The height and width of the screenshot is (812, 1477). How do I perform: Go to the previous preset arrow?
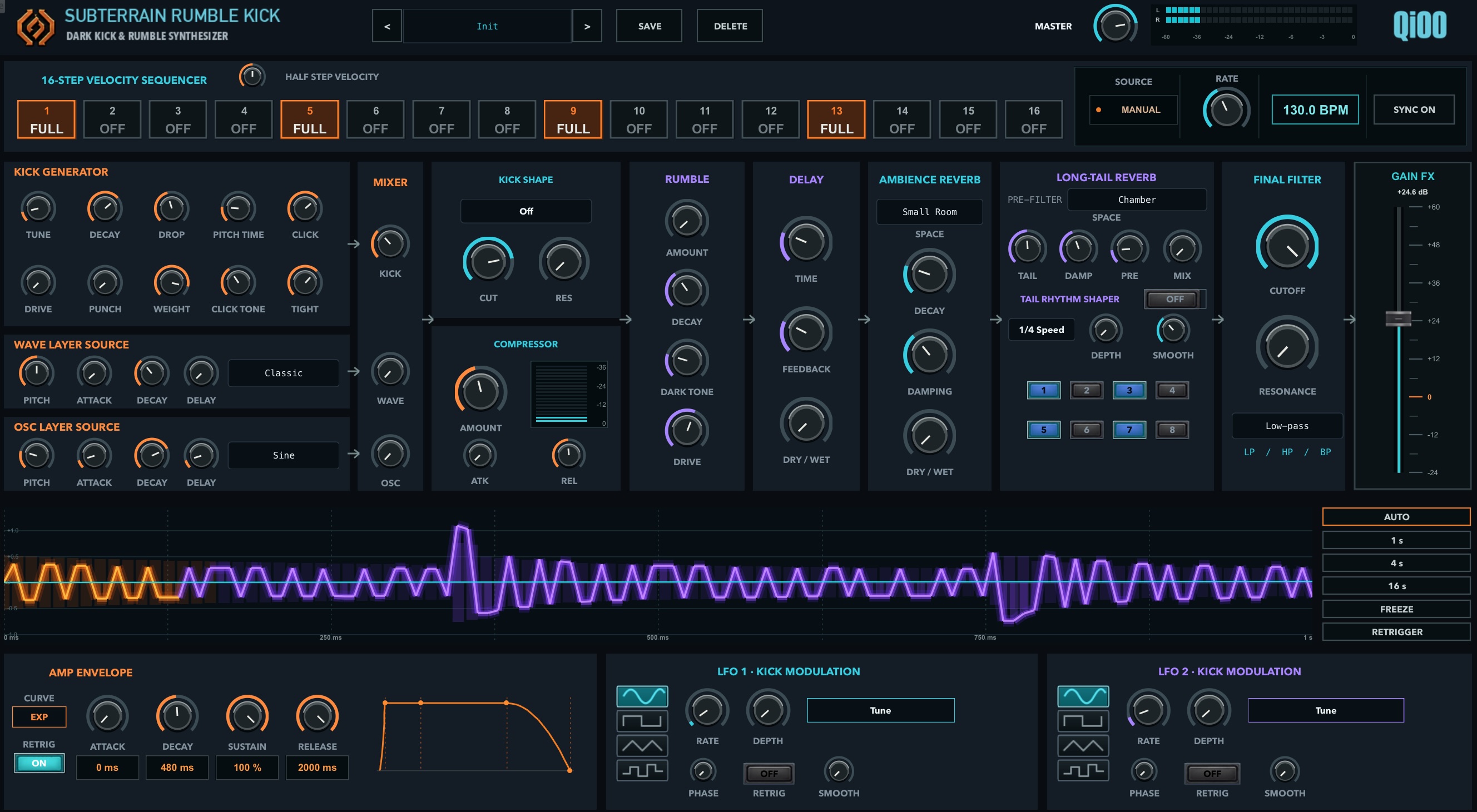tap(387, 26)
